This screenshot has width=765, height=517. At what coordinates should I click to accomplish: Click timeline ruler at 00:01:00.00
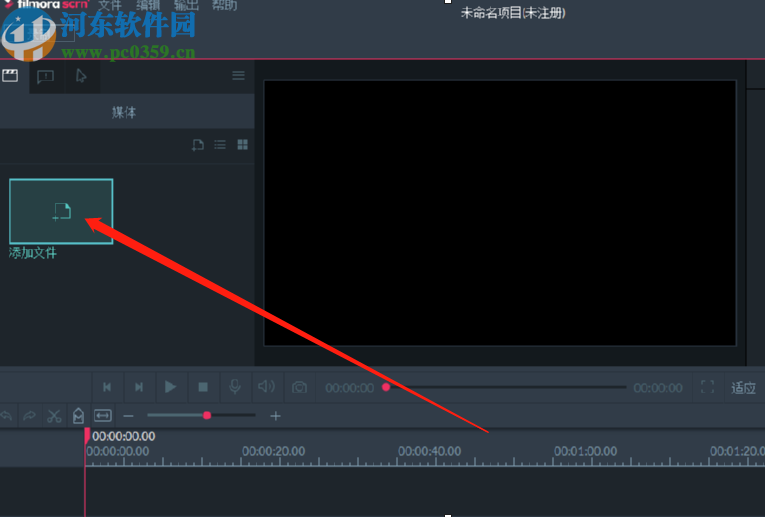pos(585,451)
